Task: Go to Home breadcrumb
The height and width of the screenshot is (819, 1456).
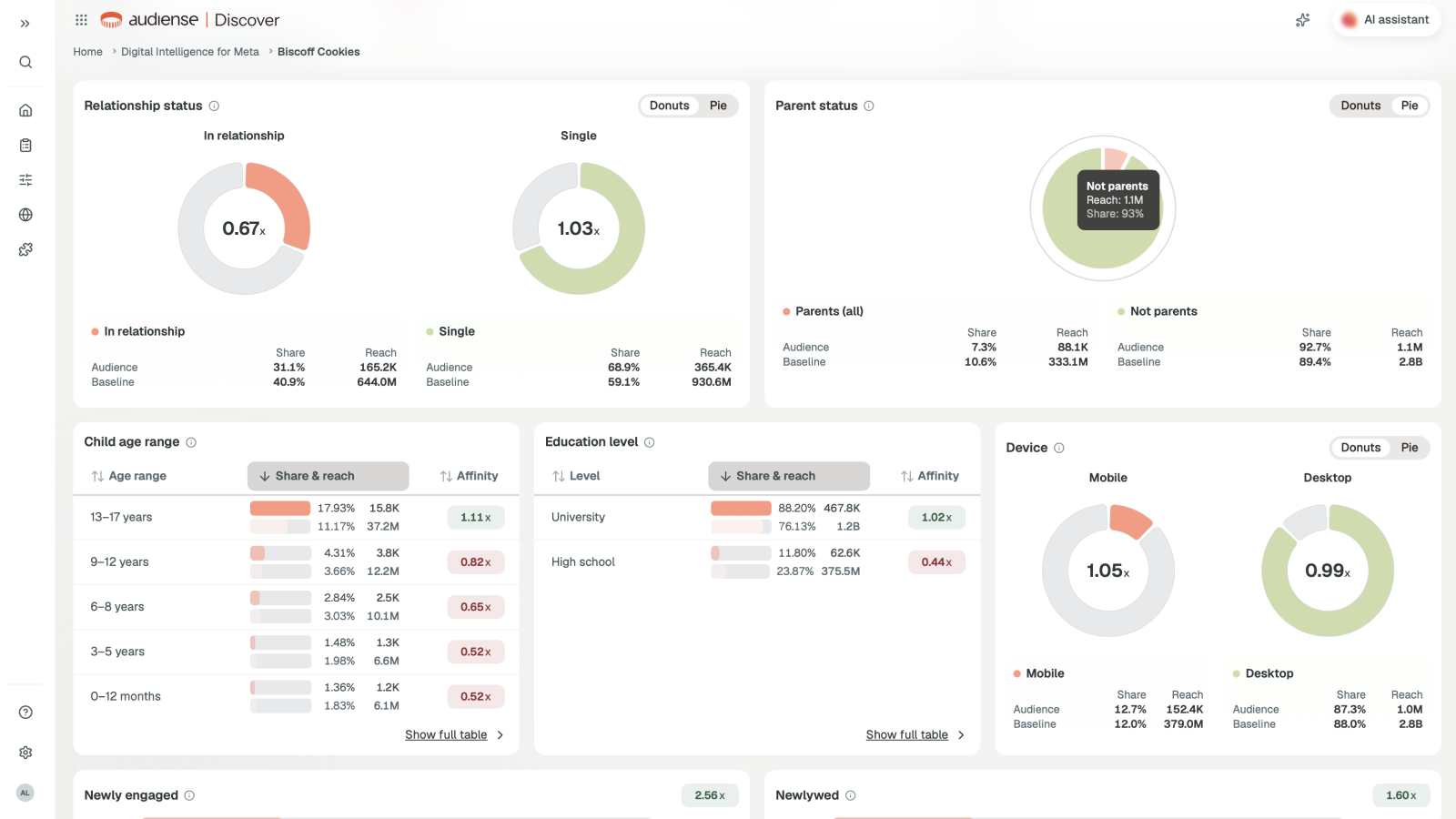Action: [87, 52]
